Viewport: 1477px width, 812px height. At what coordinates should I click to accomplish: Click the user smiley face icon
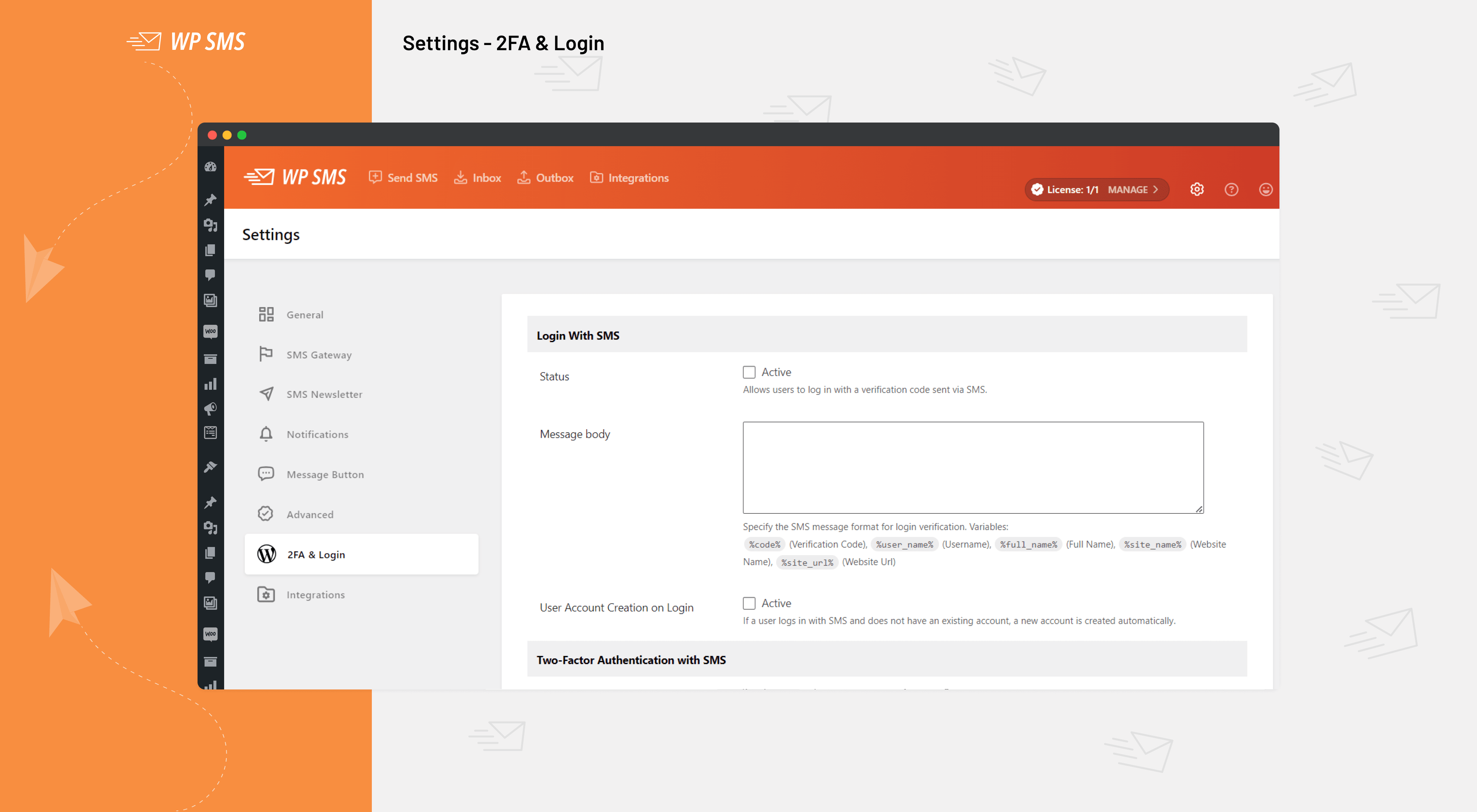(x=1264, y=189)
